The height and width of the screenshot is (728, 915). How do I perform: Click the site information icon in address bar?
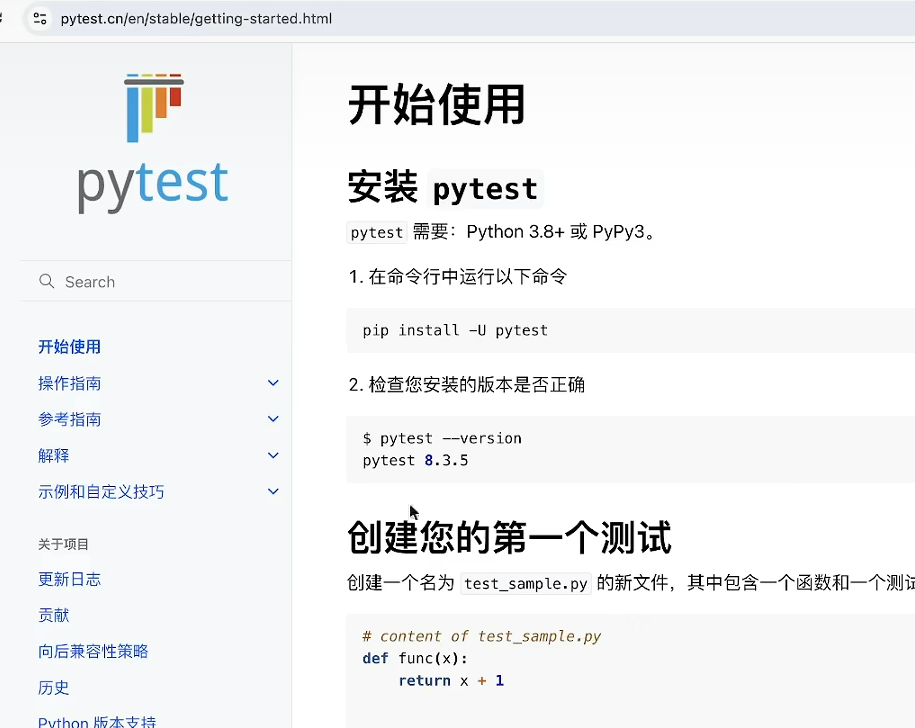click(x=40, y=19)
